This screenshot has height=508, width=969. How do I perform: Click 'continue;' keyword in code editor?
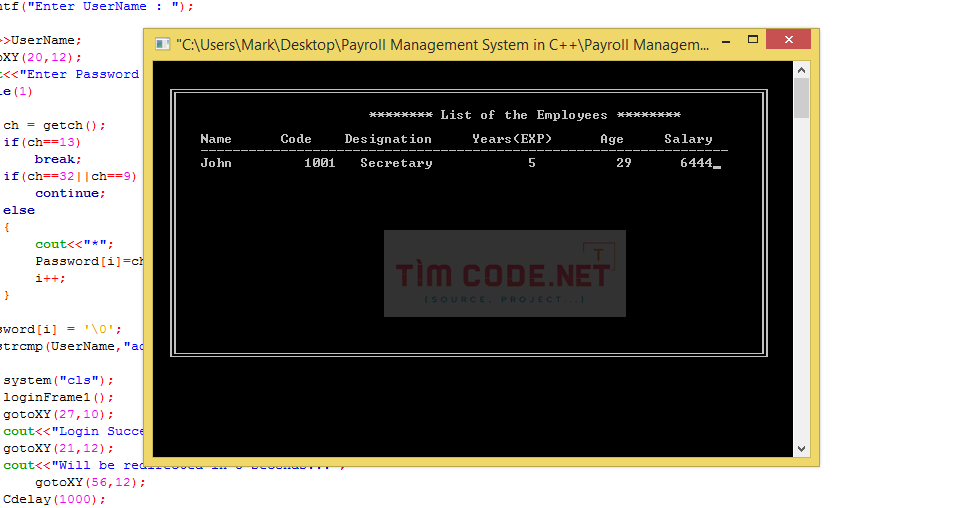[70, 193]
